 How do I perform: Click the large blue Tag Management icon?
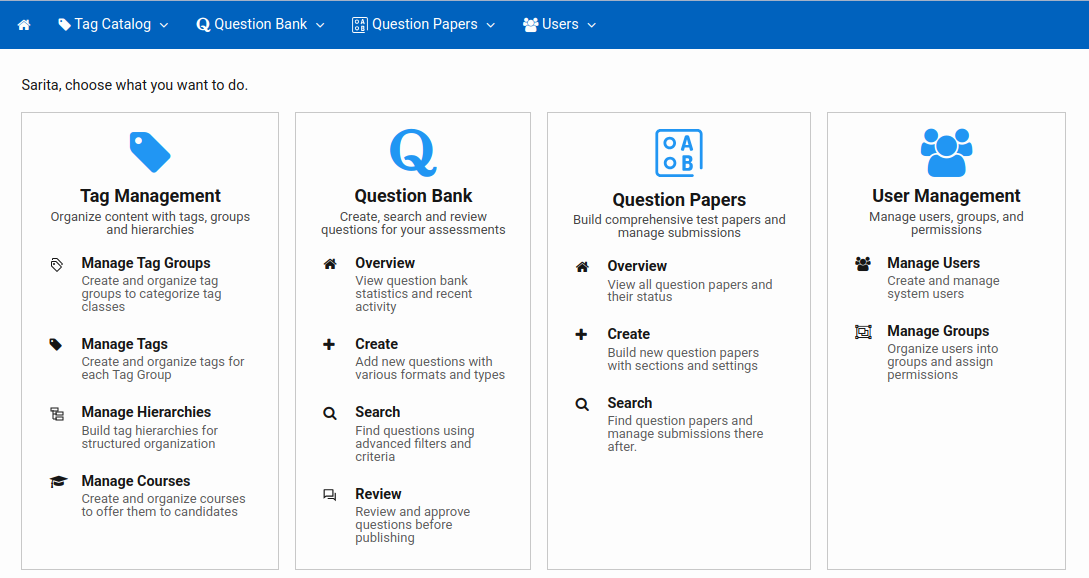[x=150, y=152]
